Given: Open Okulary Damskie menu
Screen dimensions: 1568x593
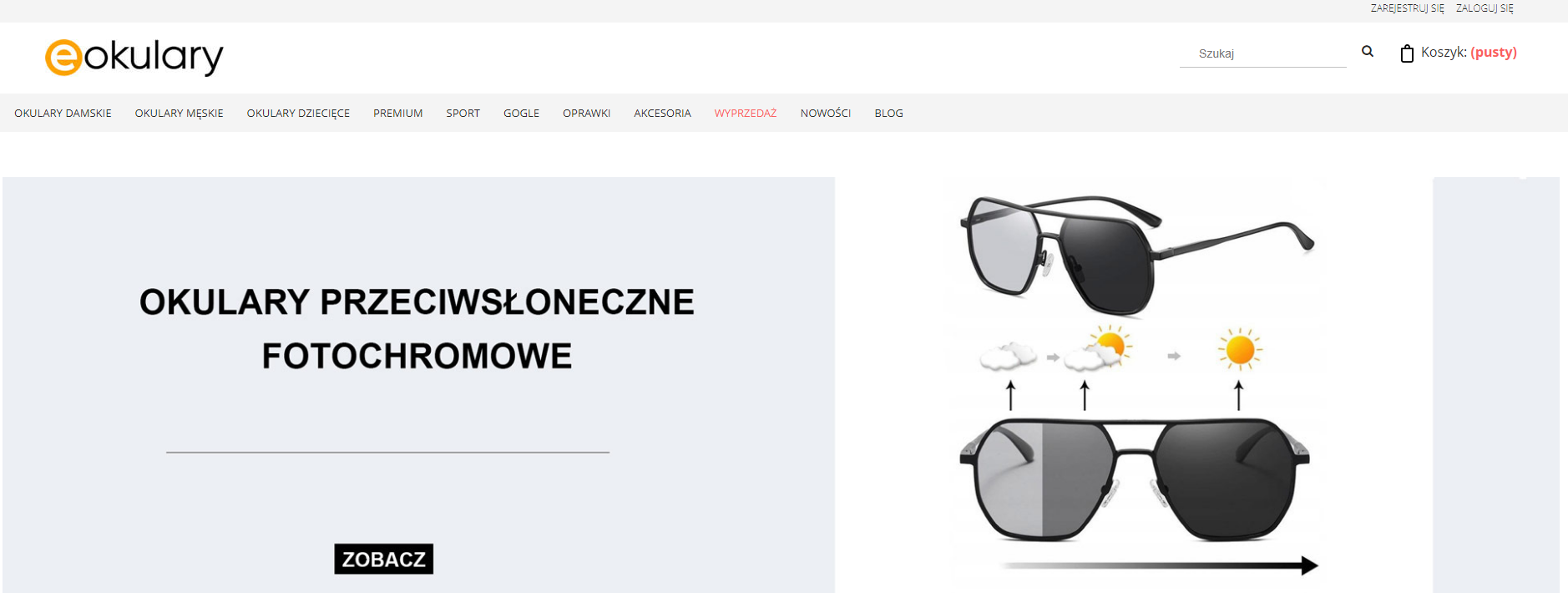Looking at the screenshot, I should (63, 113).
